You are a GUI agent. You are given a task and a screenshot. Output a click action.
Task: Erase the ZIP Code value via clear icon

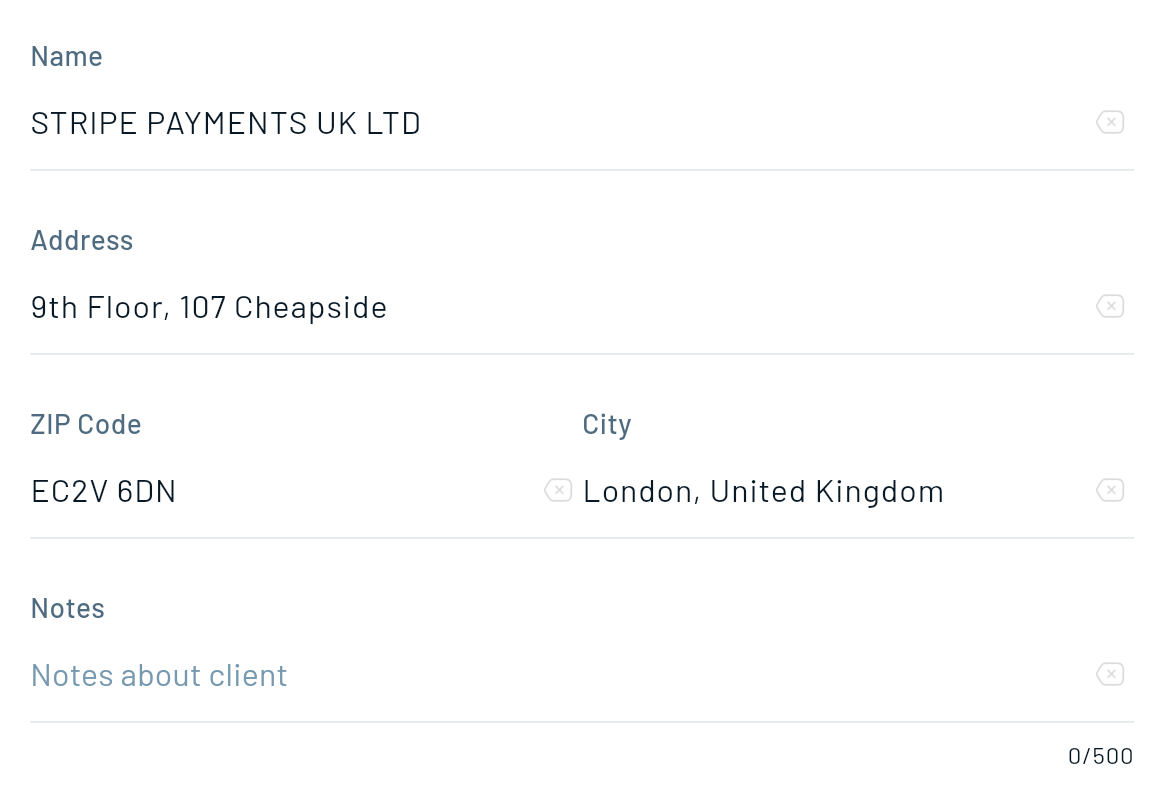(x=558, y=490)
